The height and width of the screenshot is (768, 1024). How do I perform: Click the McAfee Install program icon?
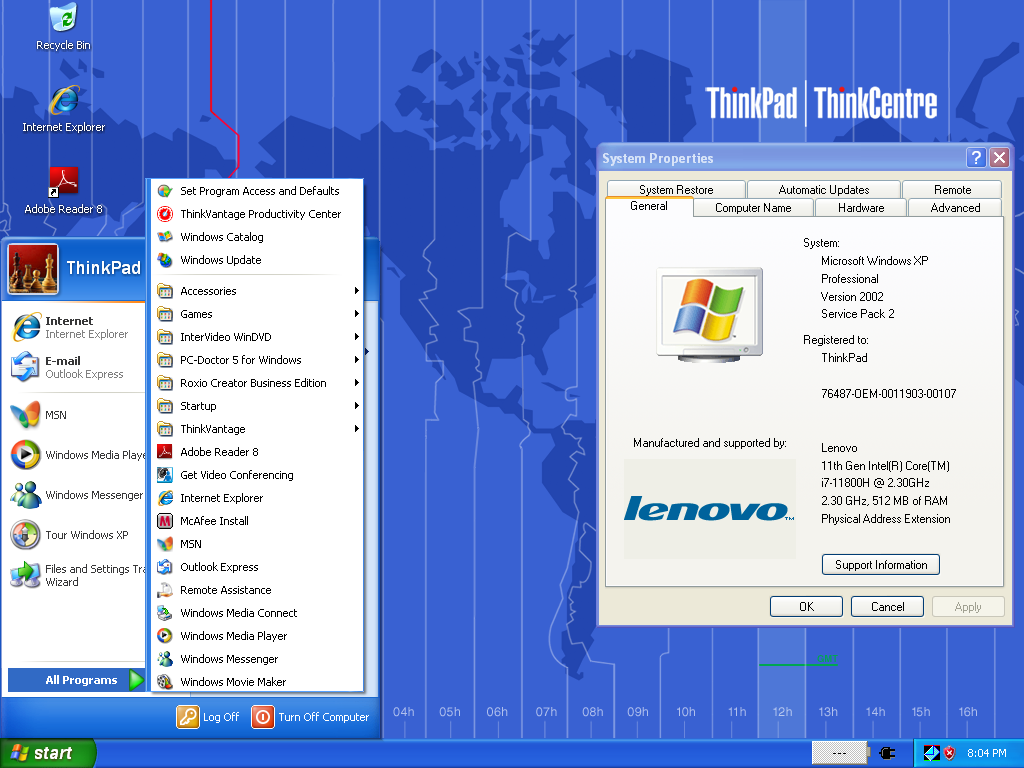[165, 521]
